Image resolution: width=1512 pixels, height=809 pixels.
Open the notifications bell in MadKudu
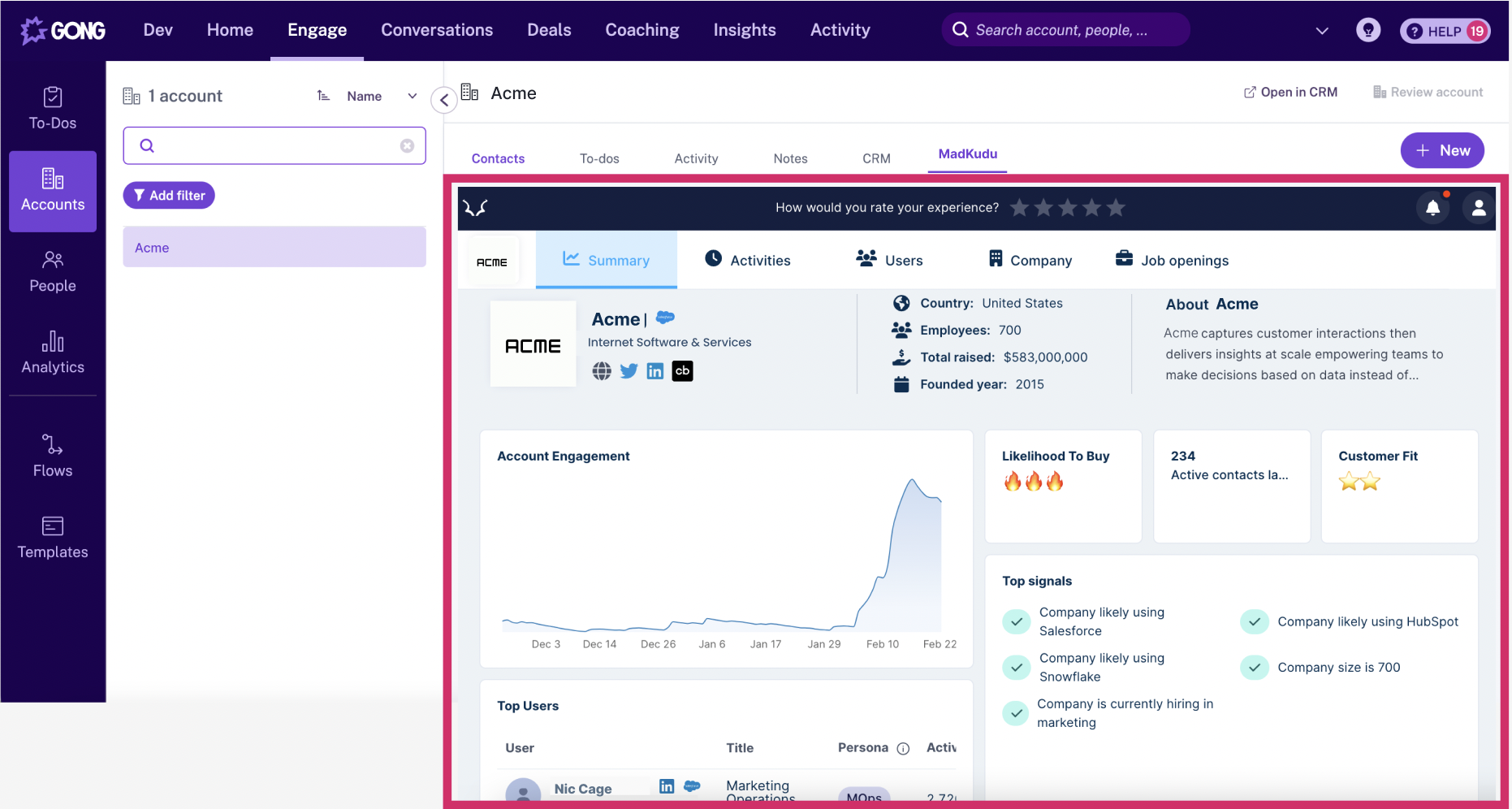tap(1433, 208)
